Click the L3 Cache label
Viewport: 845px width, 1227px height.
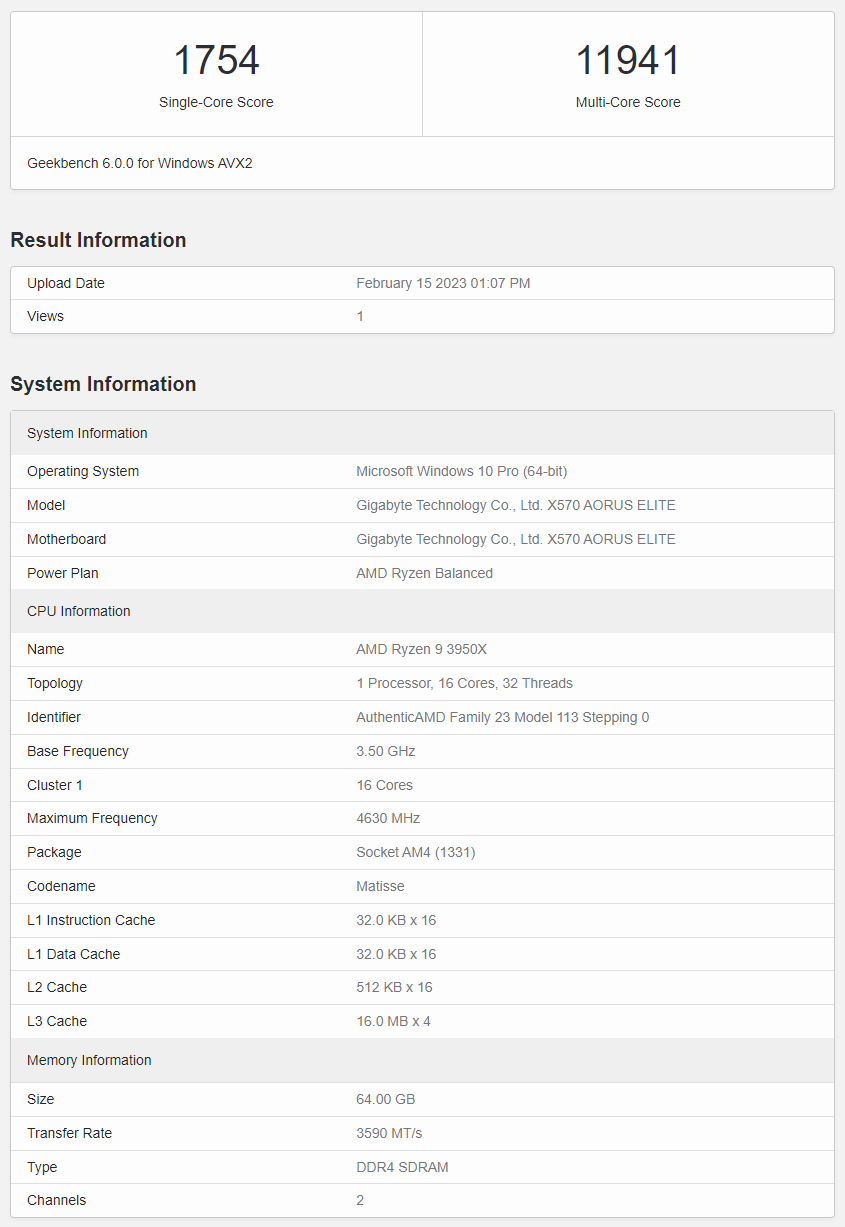pyautogui.click(x=57, y=1021)
